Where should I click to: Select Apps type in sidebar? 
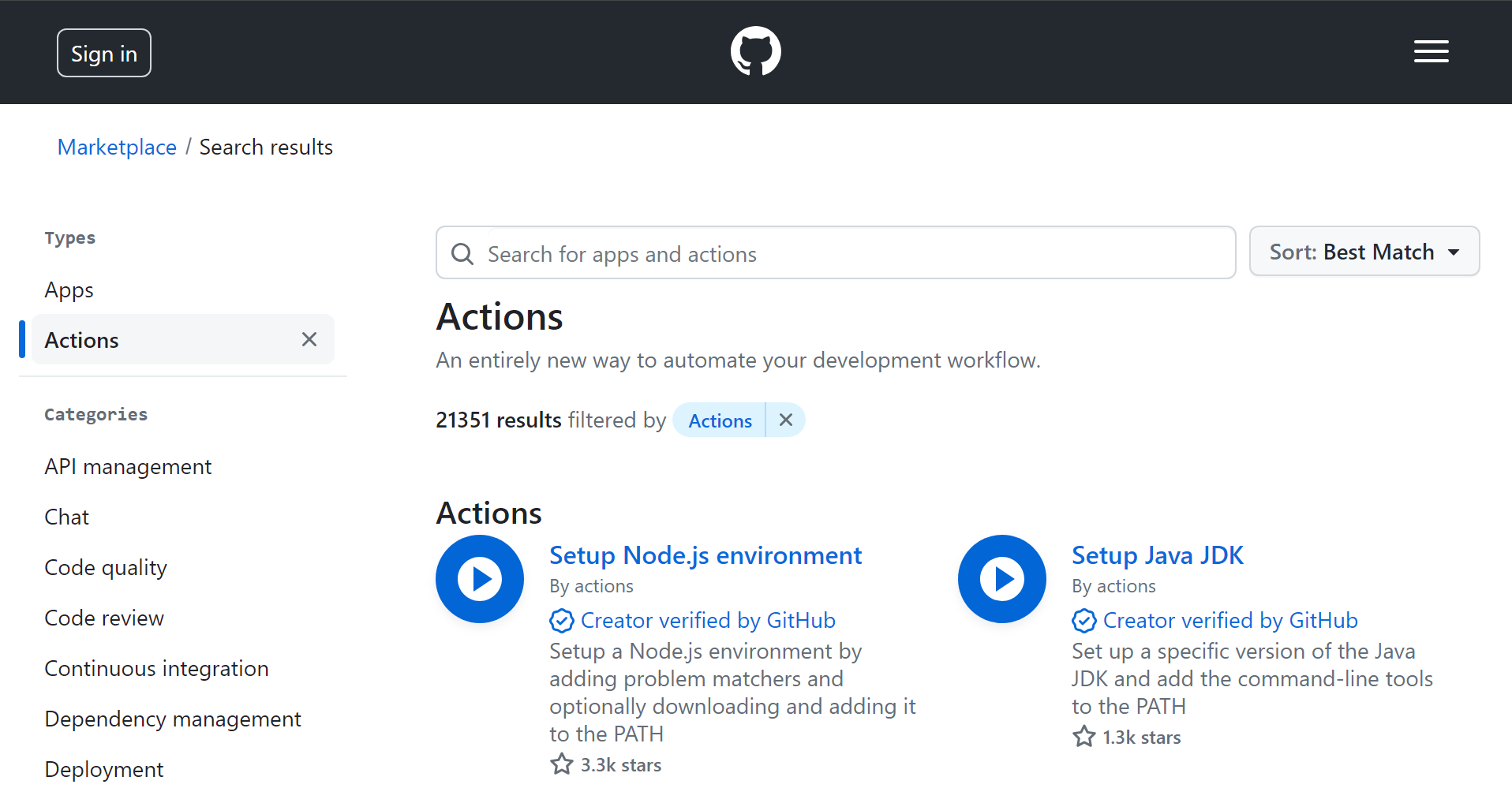click(69, 290)
